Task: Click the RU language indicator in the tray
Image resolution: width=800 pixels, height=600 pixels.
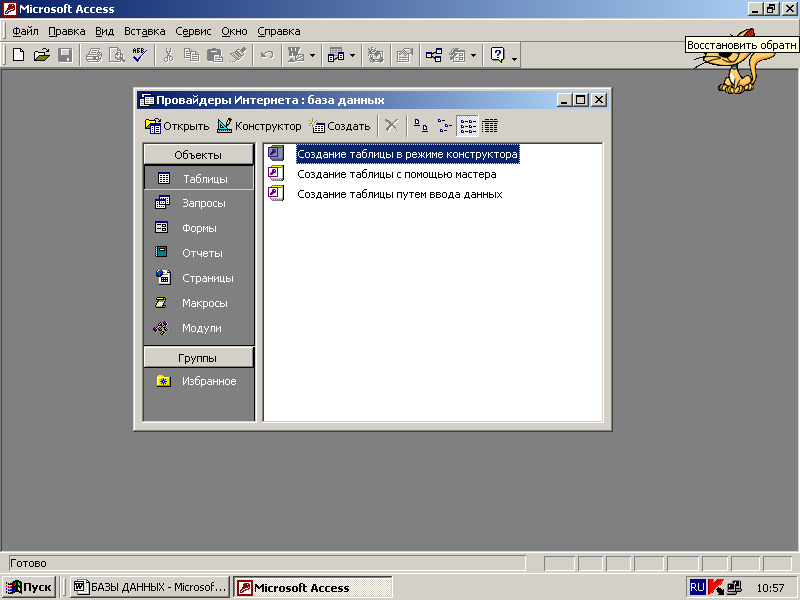Action: point(697,587)
